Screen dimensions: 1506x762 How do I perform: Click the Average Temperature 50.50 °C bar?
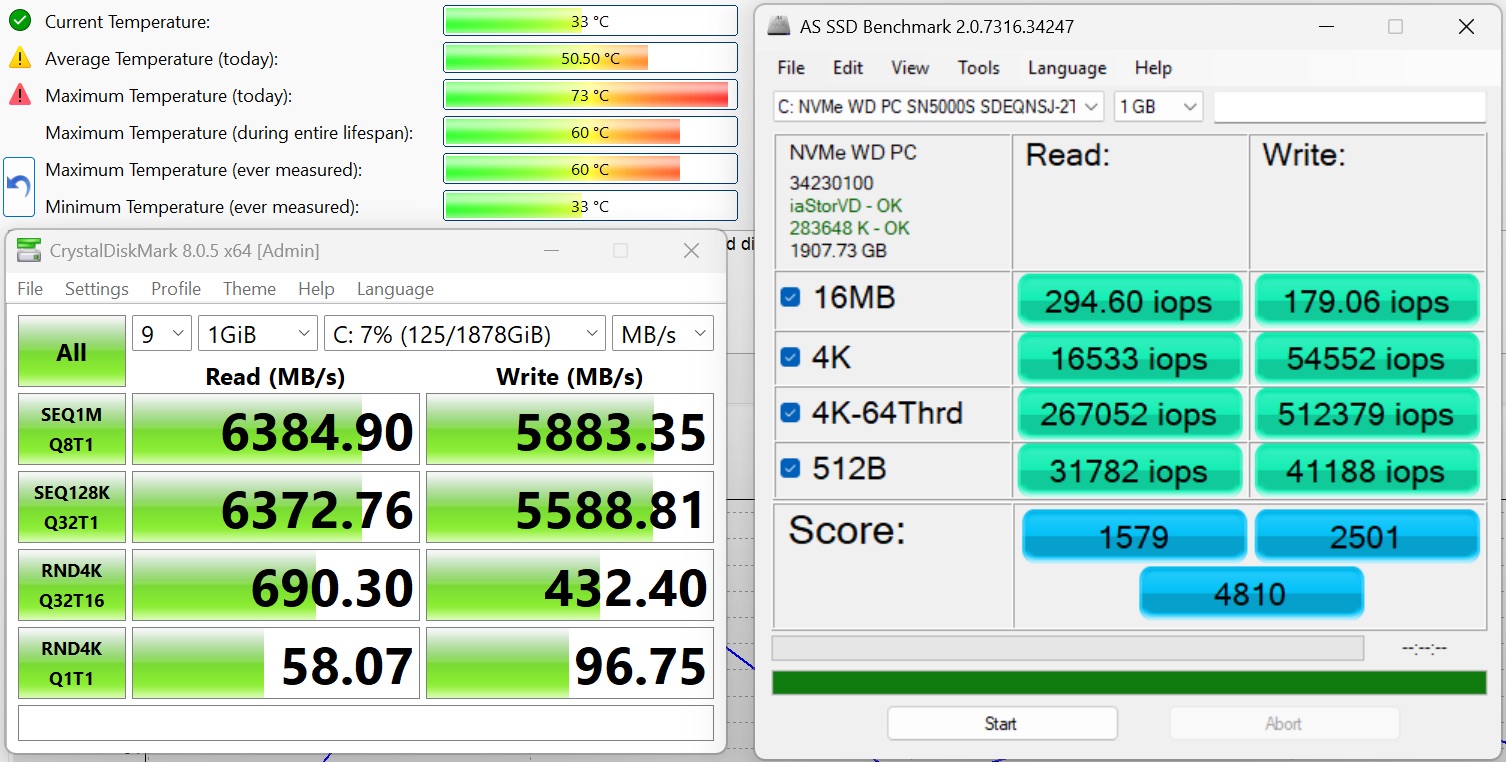point(590,58)
